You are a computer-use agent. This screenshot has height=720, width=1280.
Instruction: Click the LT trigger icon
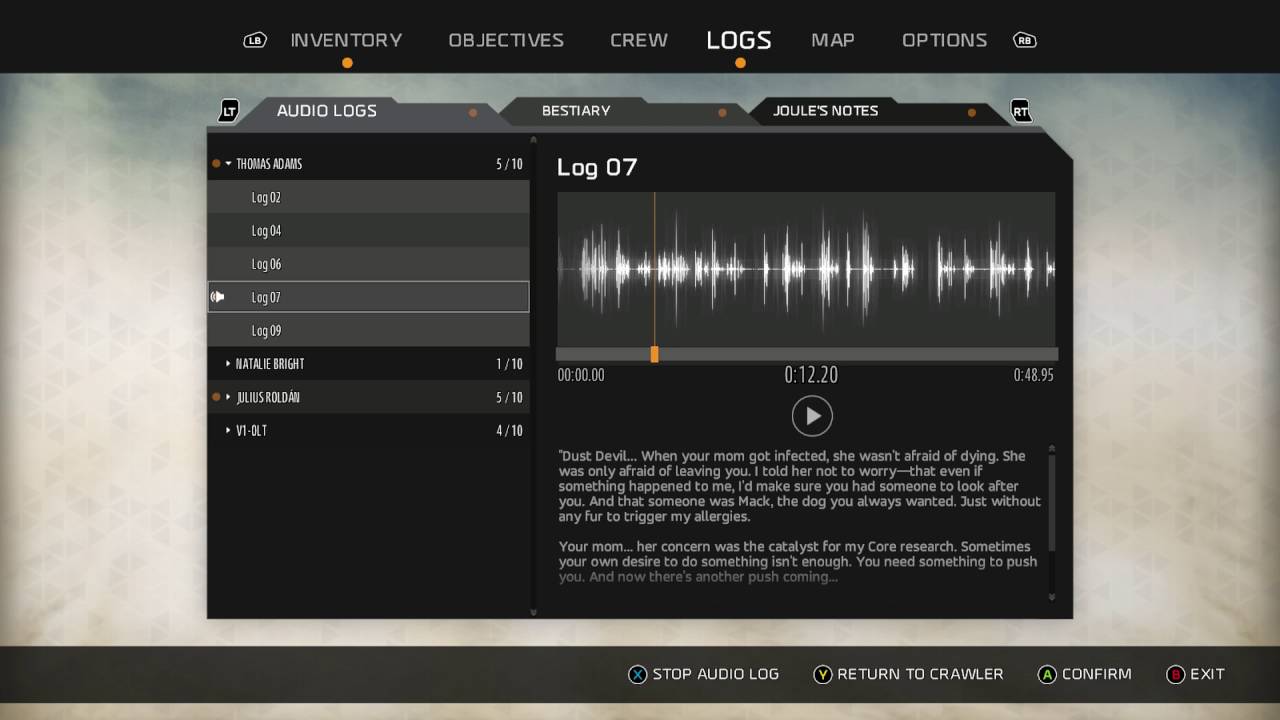(x=229, y=111)
